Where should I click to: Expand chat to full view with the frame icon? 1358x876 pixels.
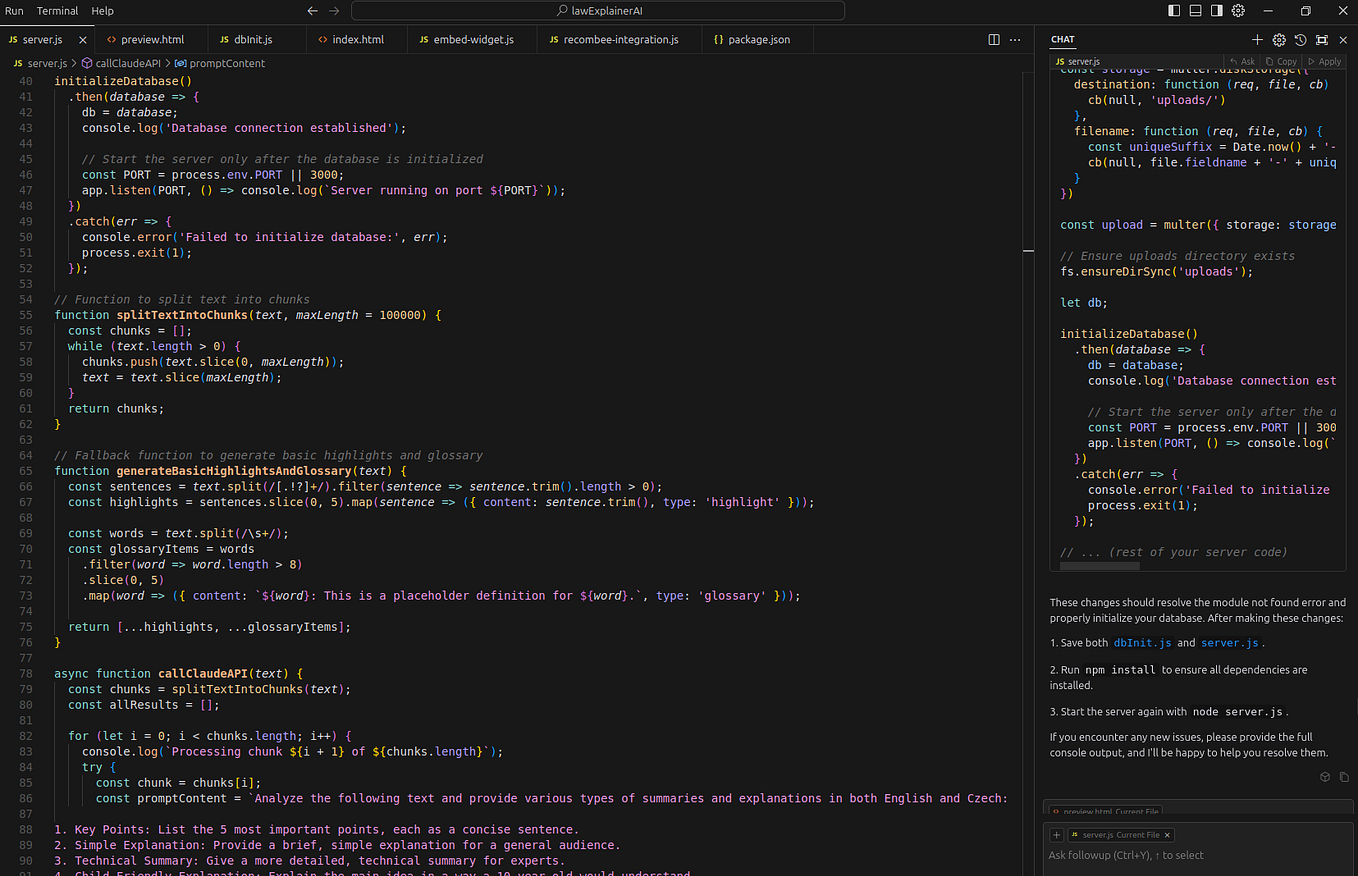pyautogui.click(x=1322, y=39)
